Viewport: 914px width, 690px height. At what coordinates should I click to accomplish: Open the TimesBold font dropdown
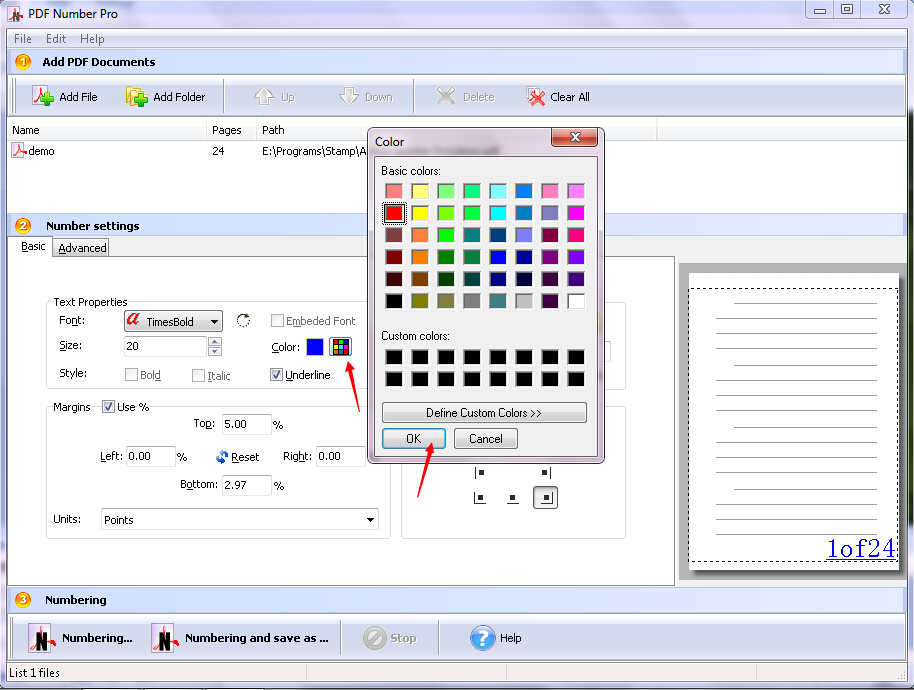tap(173, 321)
